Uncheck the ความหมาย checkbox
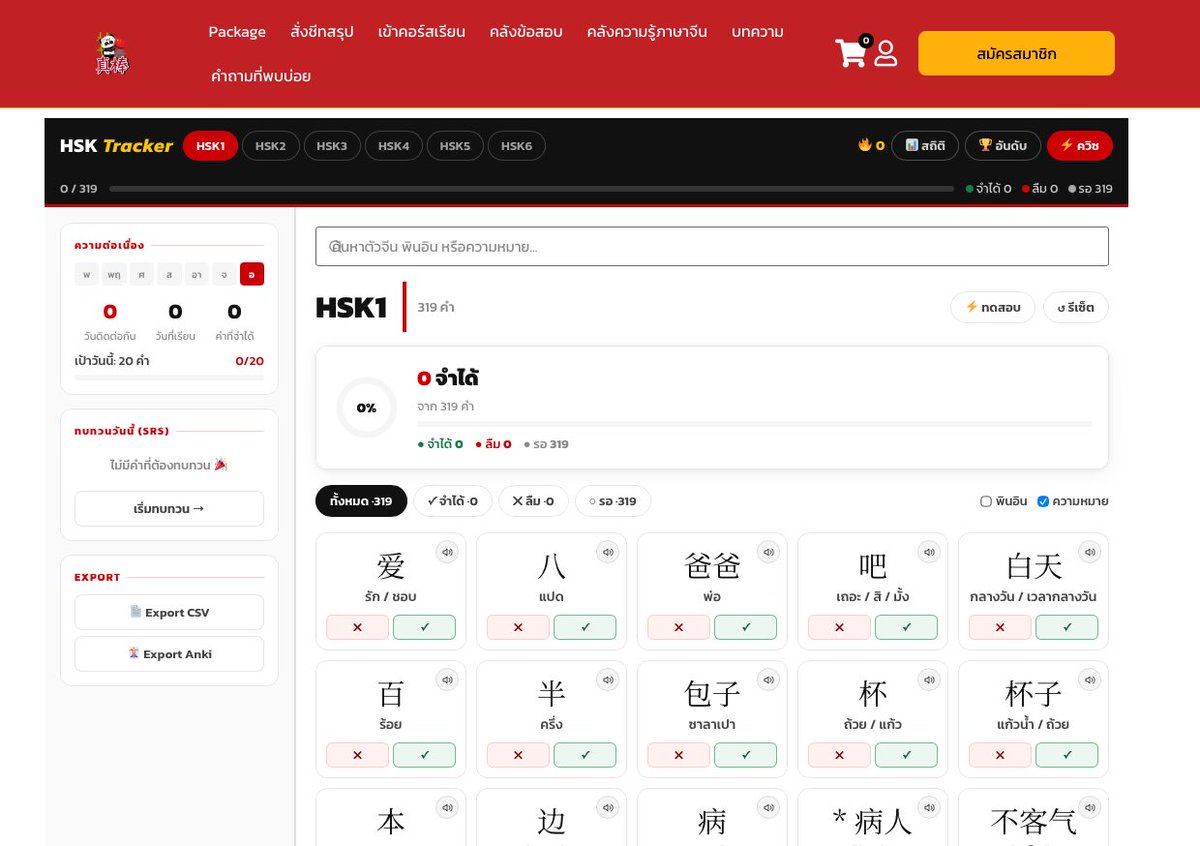Screen dimensions: 1200x846 [x=1043, y=501]
